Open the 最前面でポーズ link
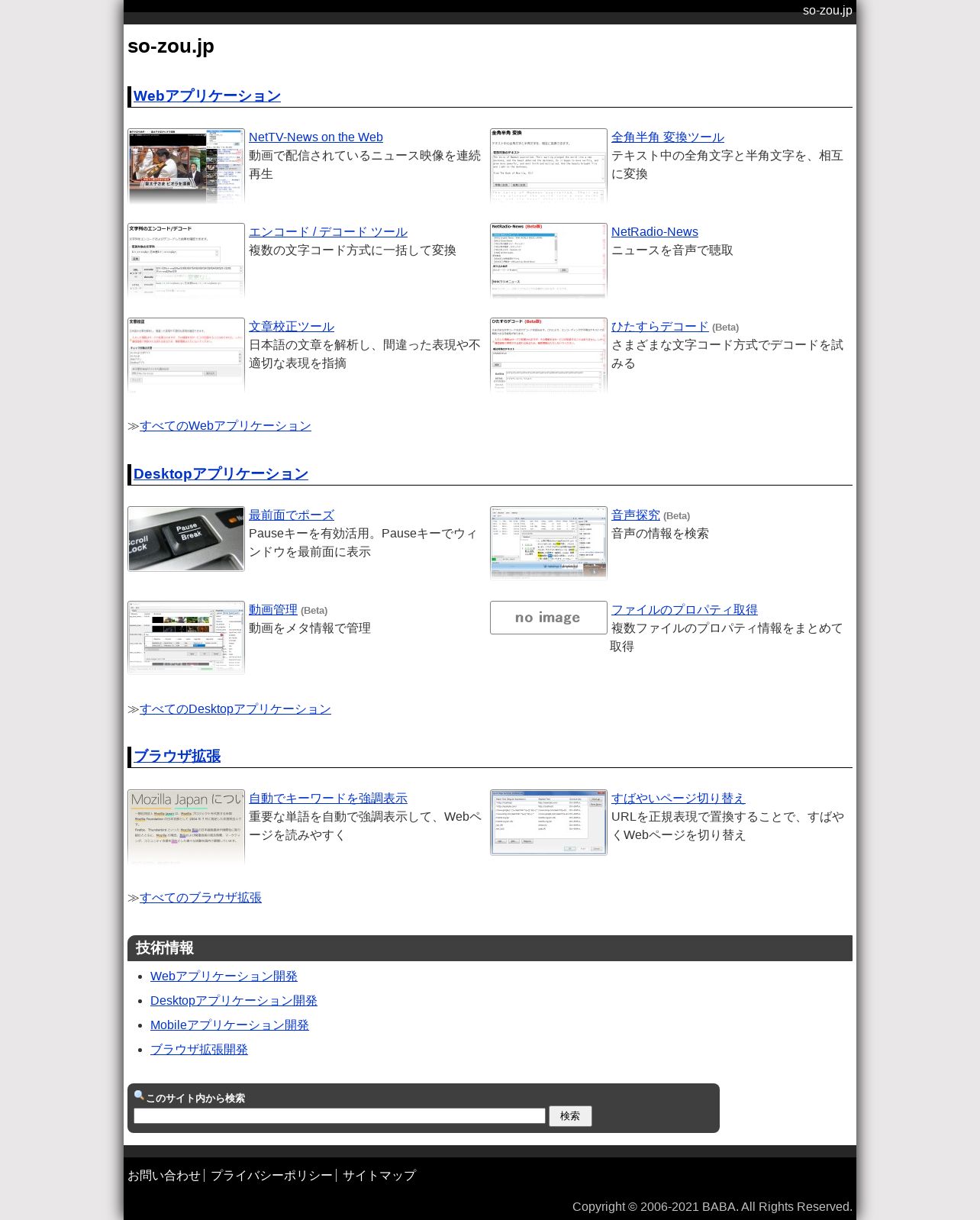 coord(292,515)
